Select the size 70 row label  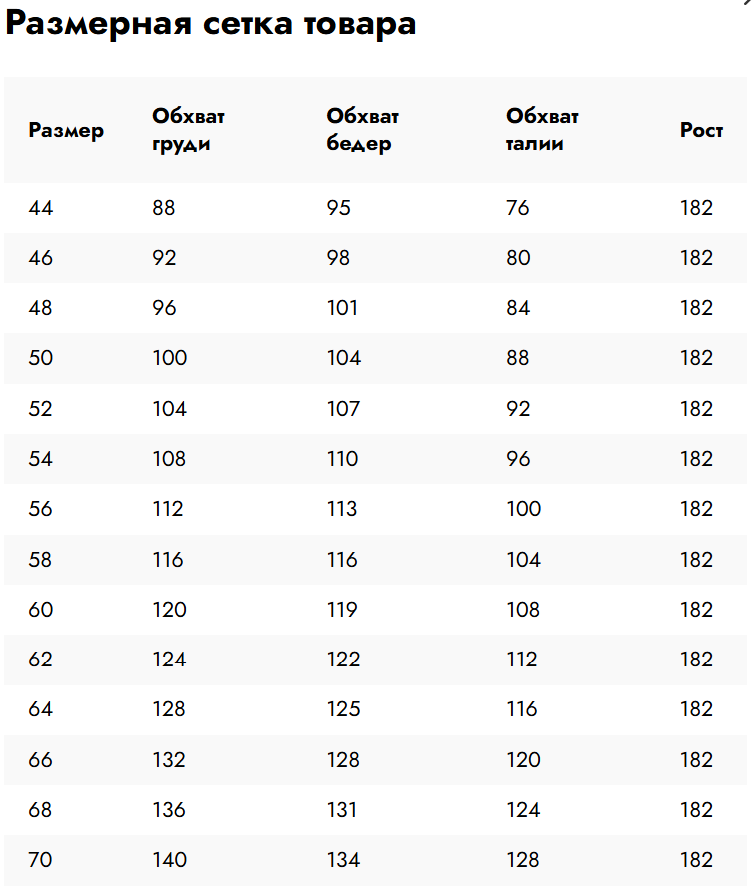point(40,860)
